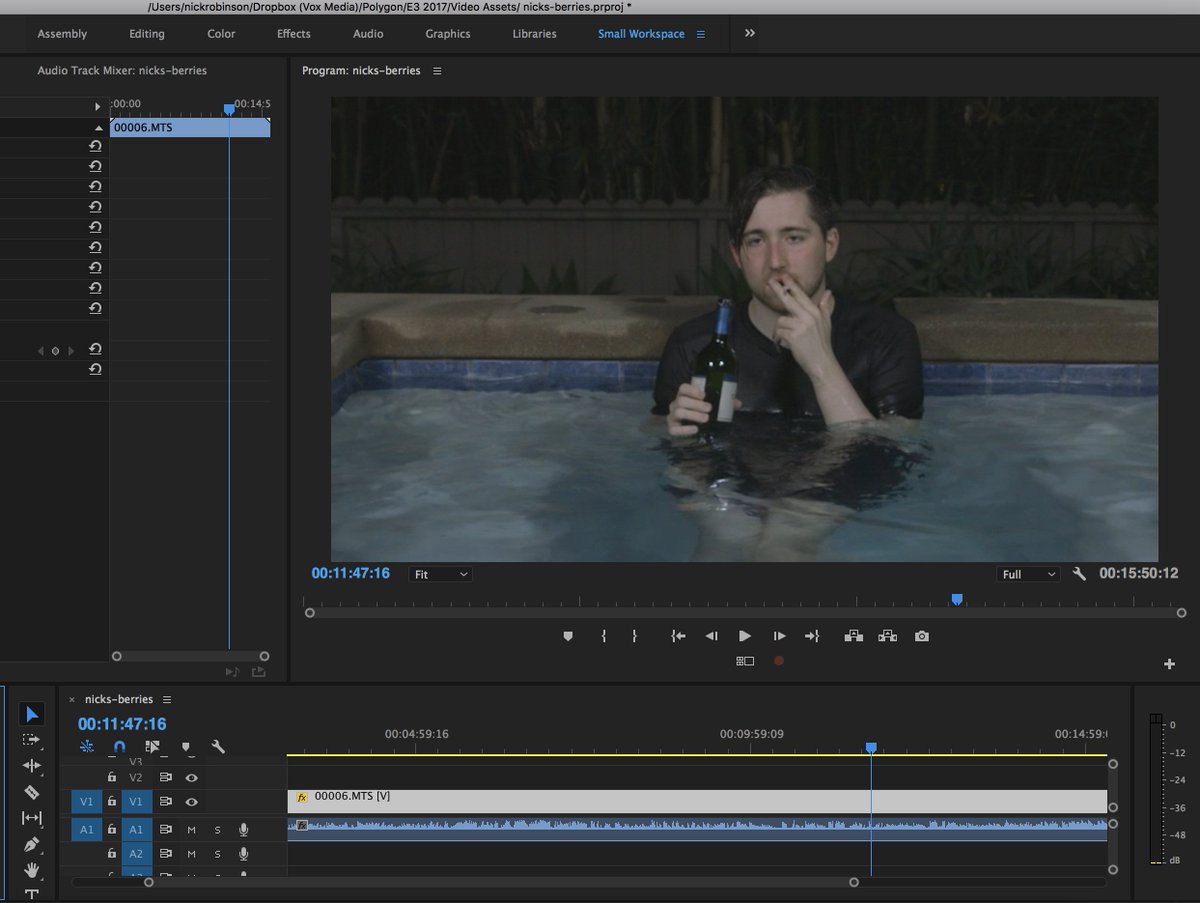This screenshot has width=1200, height=903.
Task: Hide the V1 track output with eye icon
Action: coord(191,802)
